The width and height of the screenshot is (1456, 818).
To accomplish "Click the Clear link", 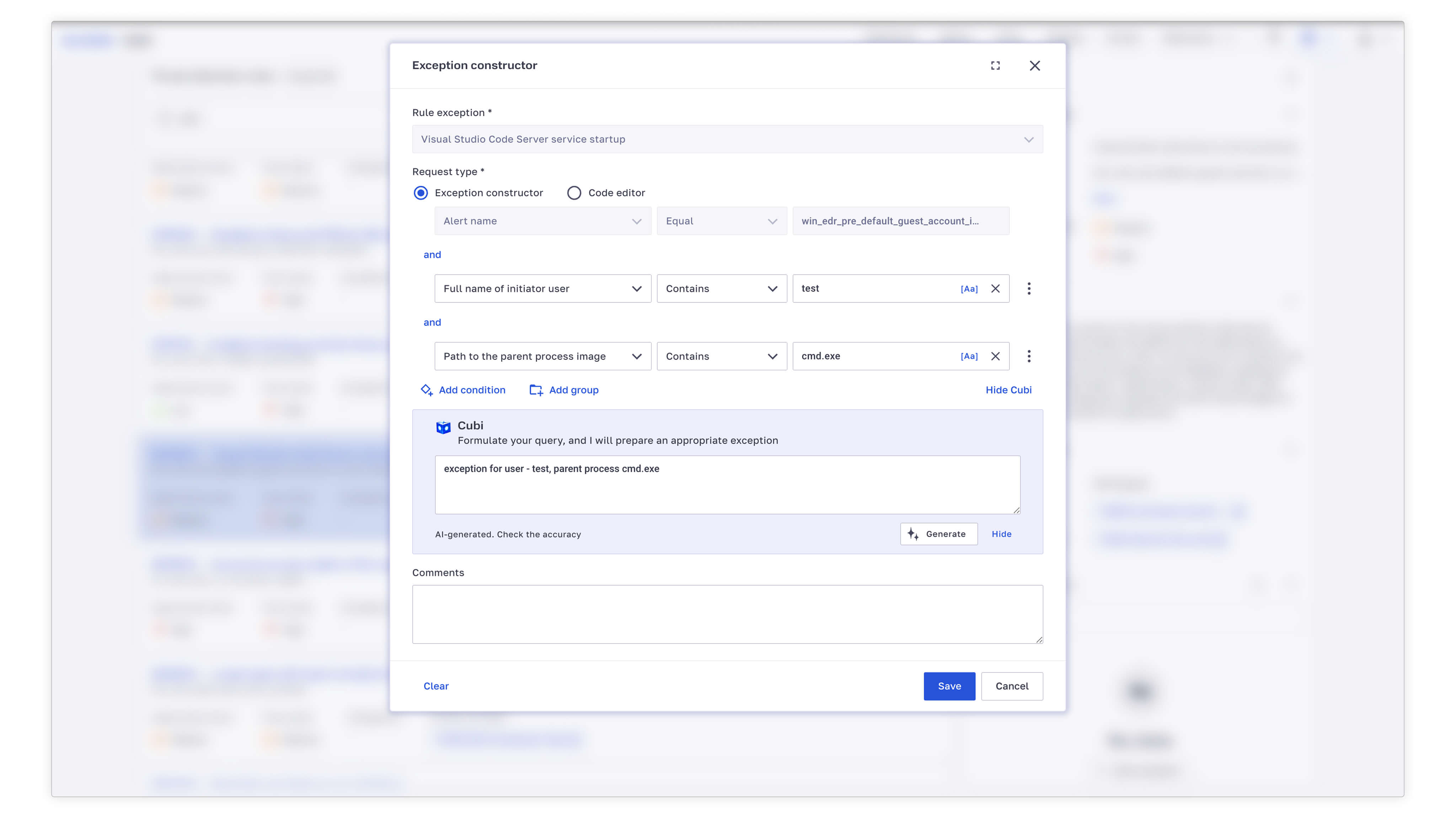I will pyautogui.click(x=436, y=686).
